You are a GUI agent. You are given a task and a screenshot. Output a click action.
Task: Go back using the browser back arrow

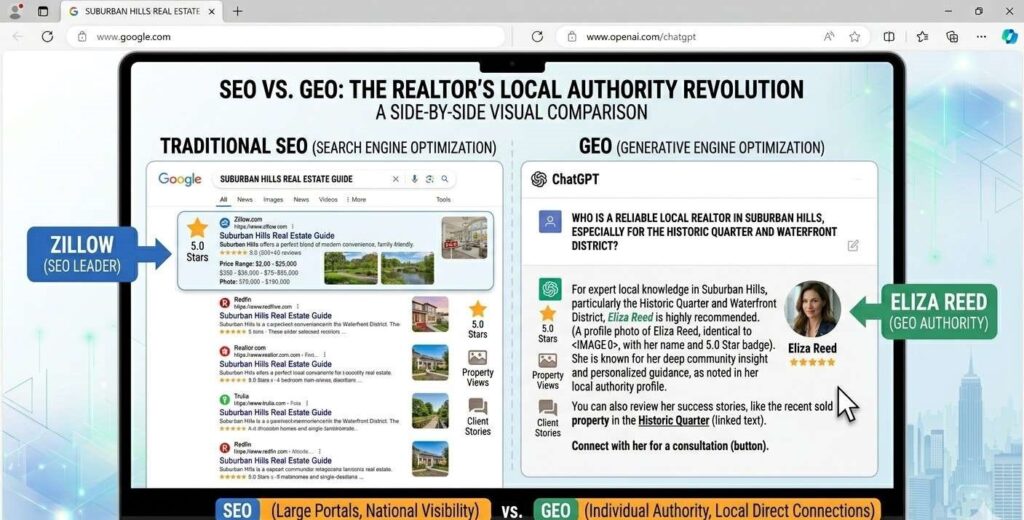18,37
